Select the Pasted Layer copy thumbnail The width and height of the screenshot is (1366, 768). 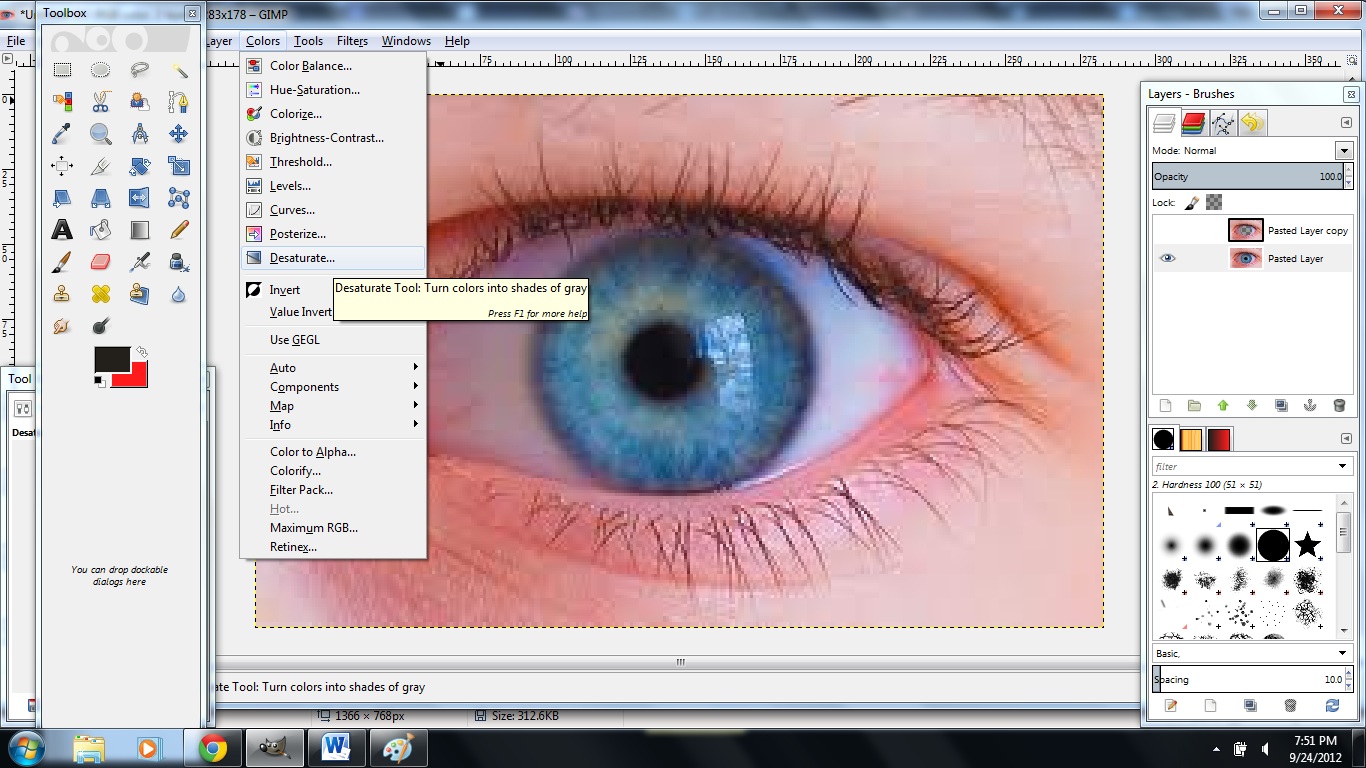[1245, 230]
